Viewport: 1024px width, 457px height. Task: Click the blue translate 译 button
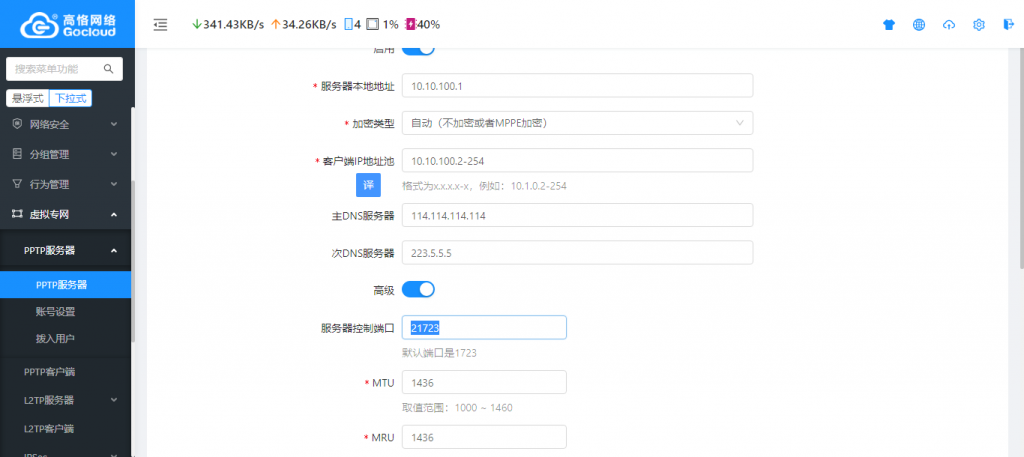point(368,185)
